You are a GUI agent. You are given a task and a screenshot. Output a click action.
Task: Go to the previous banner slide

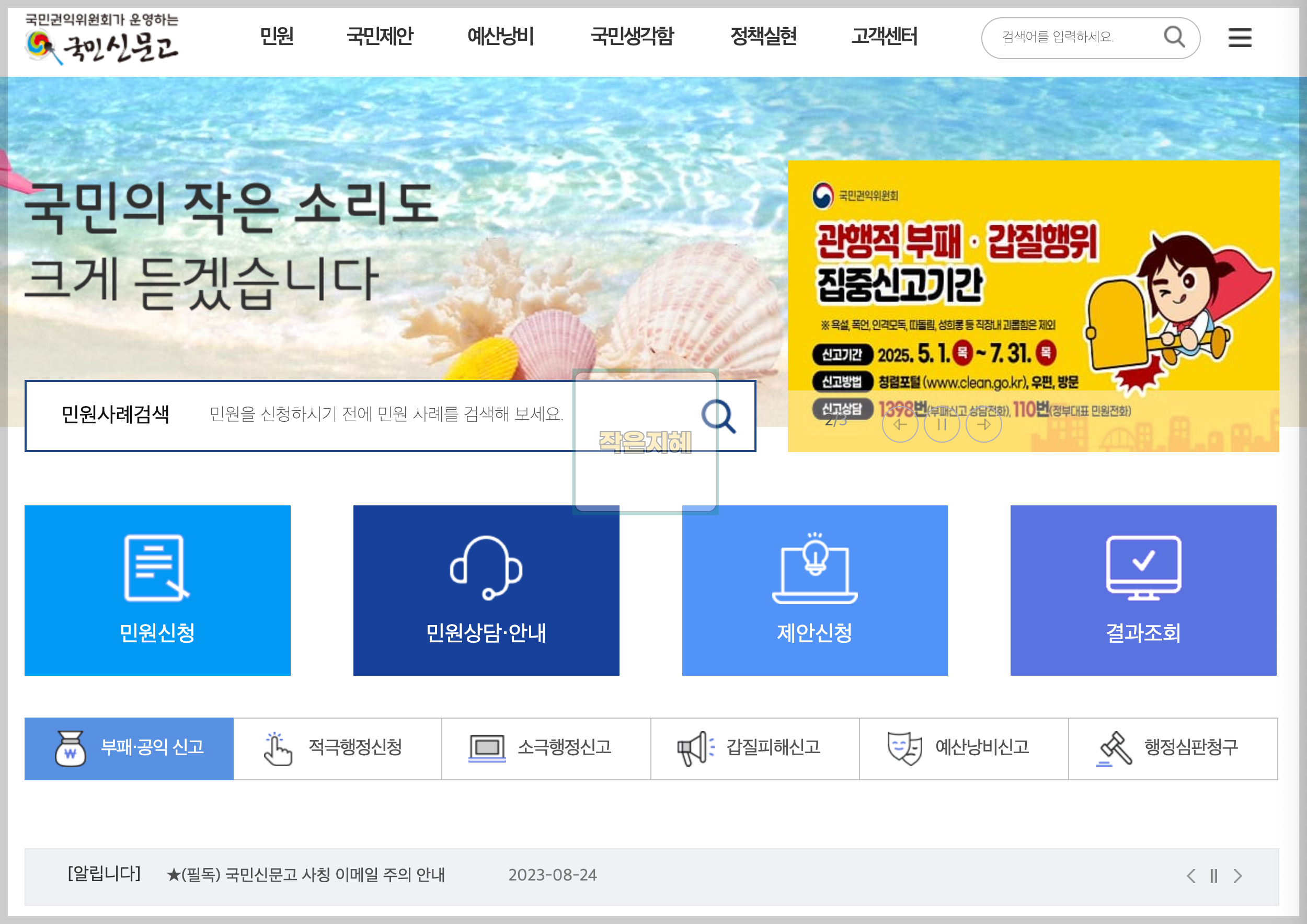(x=900, y=424)
